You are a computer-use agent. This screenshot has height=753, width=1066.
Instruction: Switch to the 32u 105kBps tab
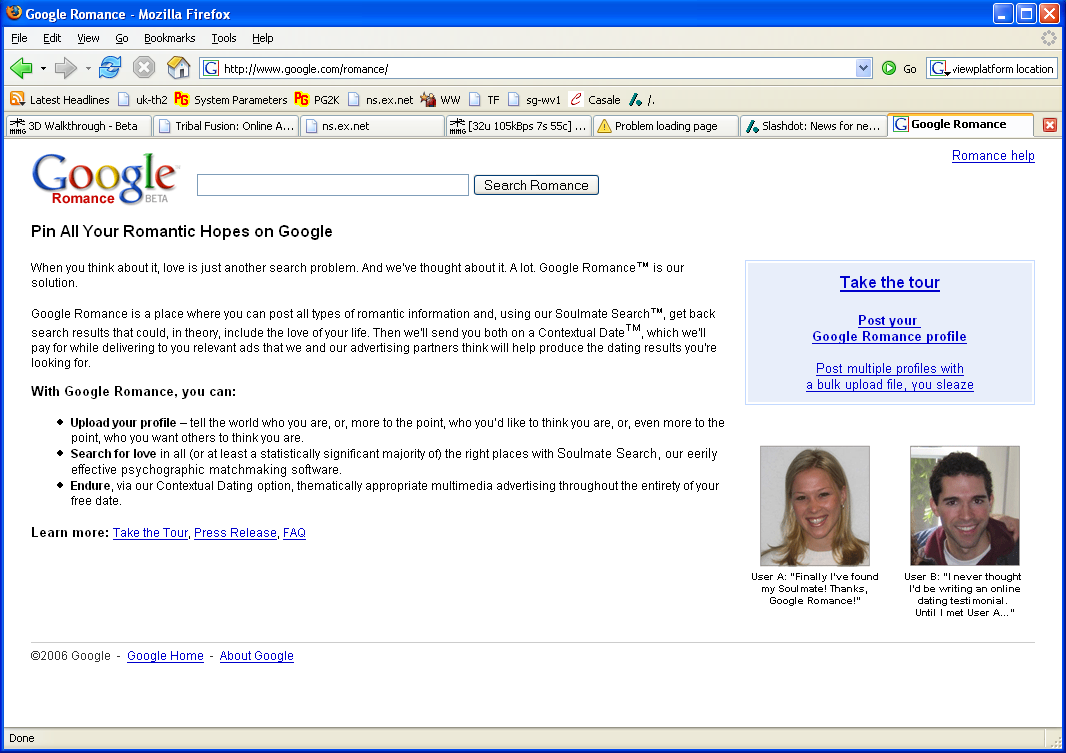point(519,126)
